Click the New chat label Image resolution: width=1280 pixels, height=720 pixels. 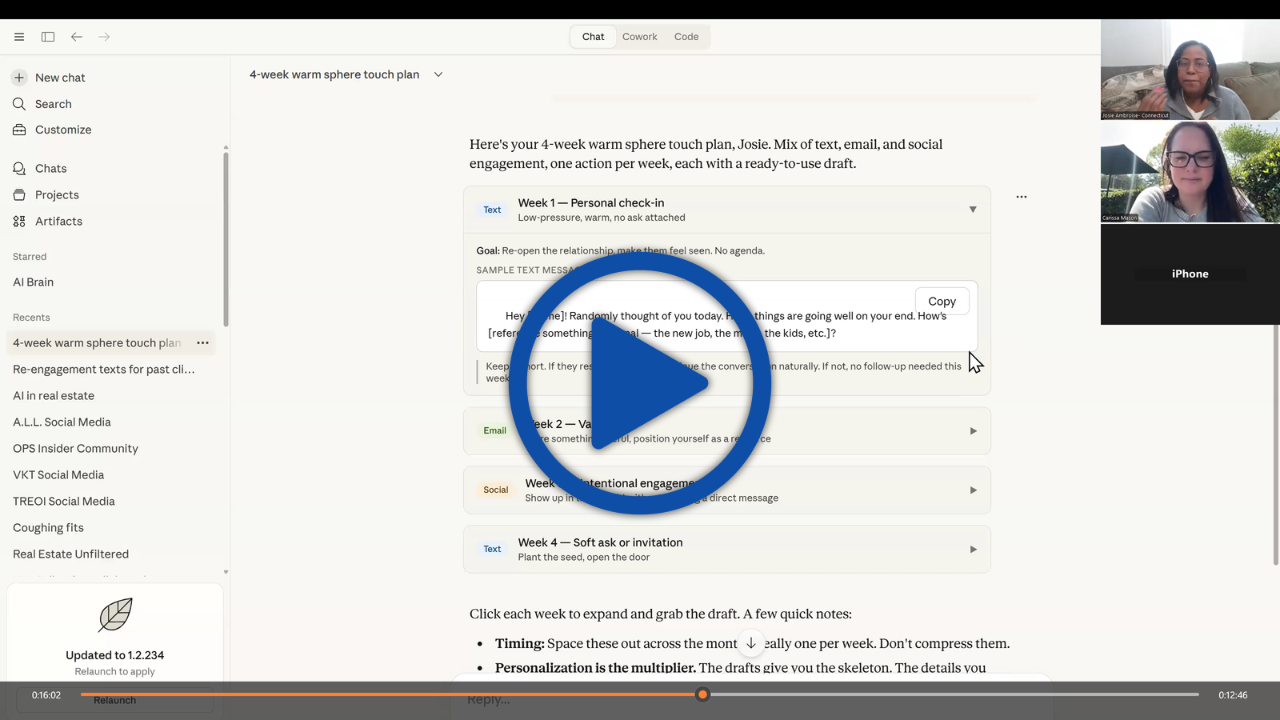[x=60, y=78]
